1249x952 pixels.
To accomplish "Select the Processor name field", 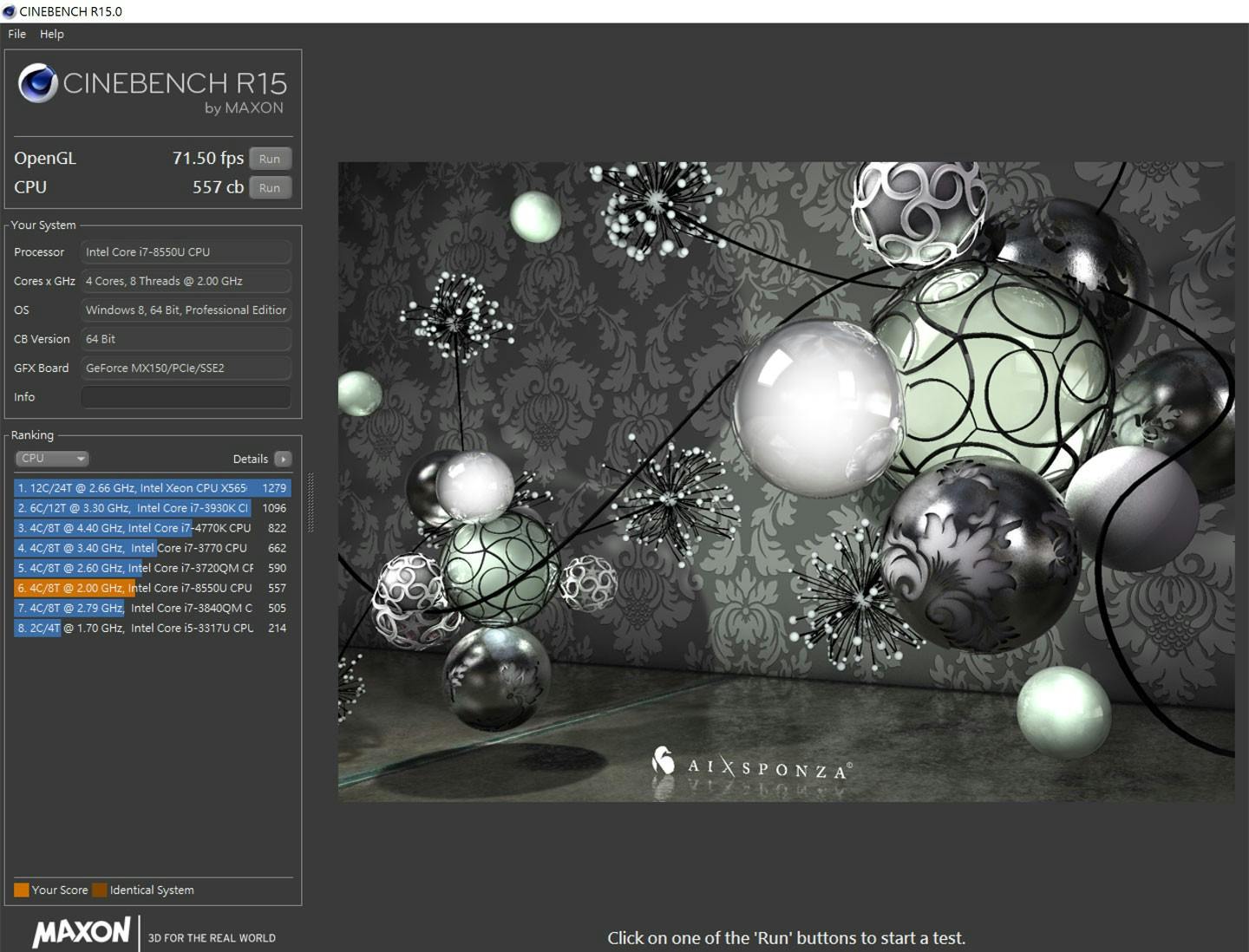I will point(186,252).
